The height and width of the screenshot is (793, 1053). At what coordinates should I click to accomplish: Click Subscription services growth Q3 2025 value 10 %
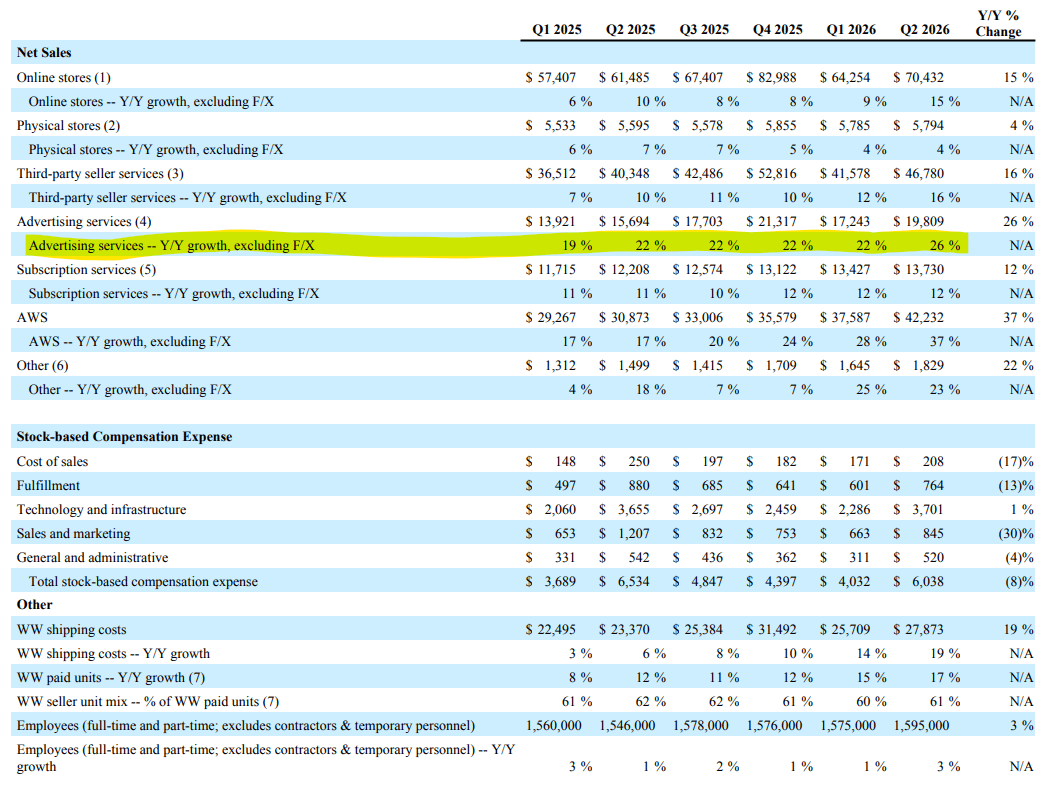(x=724, y=293)
